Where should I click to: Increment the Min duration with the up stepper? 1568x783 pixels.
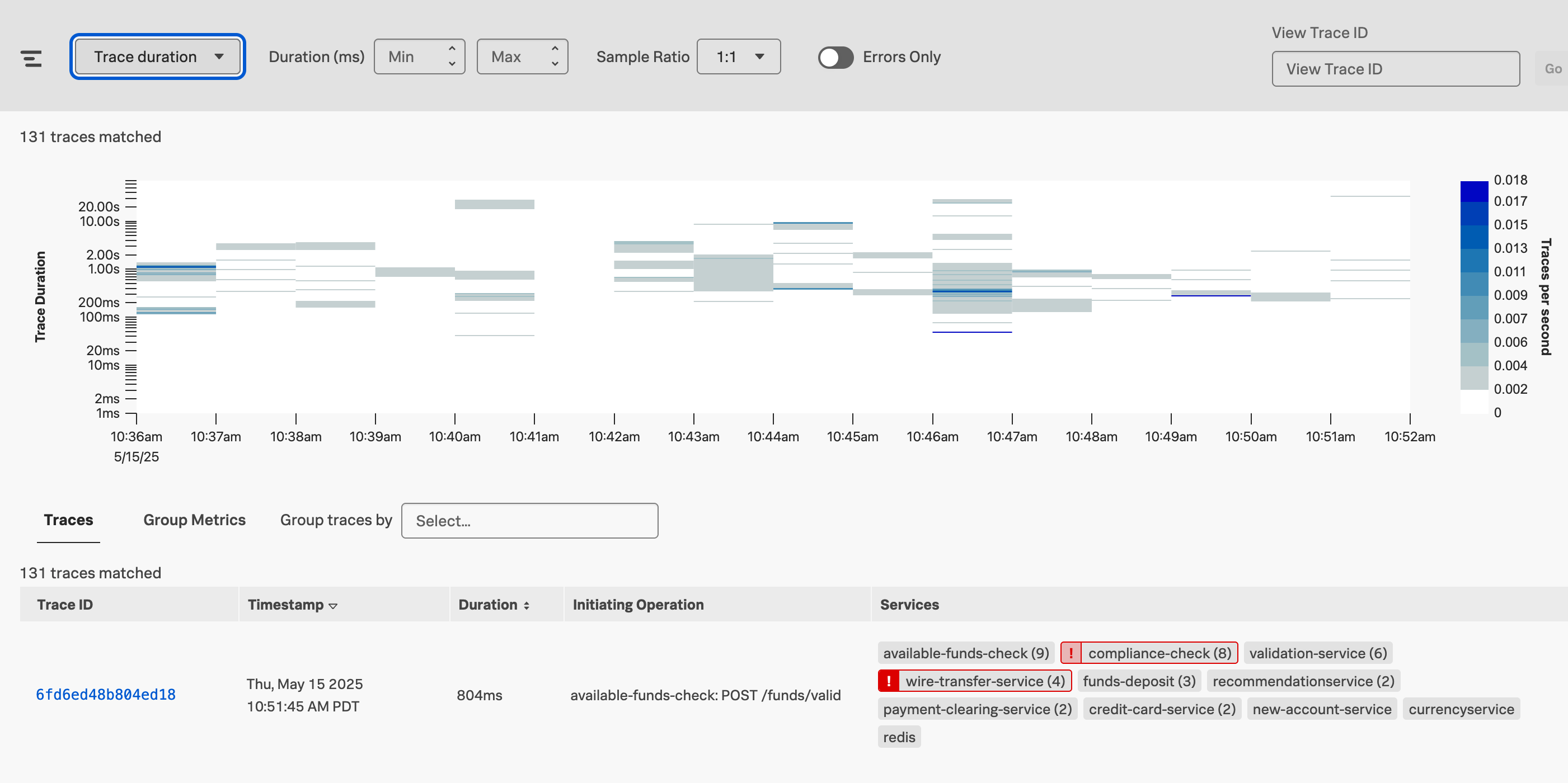451,50
